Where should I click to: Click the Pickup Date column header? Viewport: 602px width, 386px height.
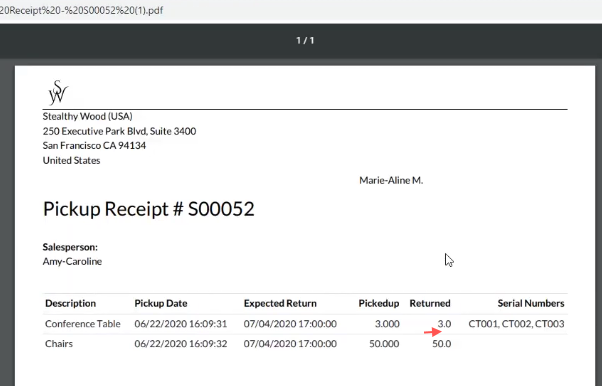161,303
